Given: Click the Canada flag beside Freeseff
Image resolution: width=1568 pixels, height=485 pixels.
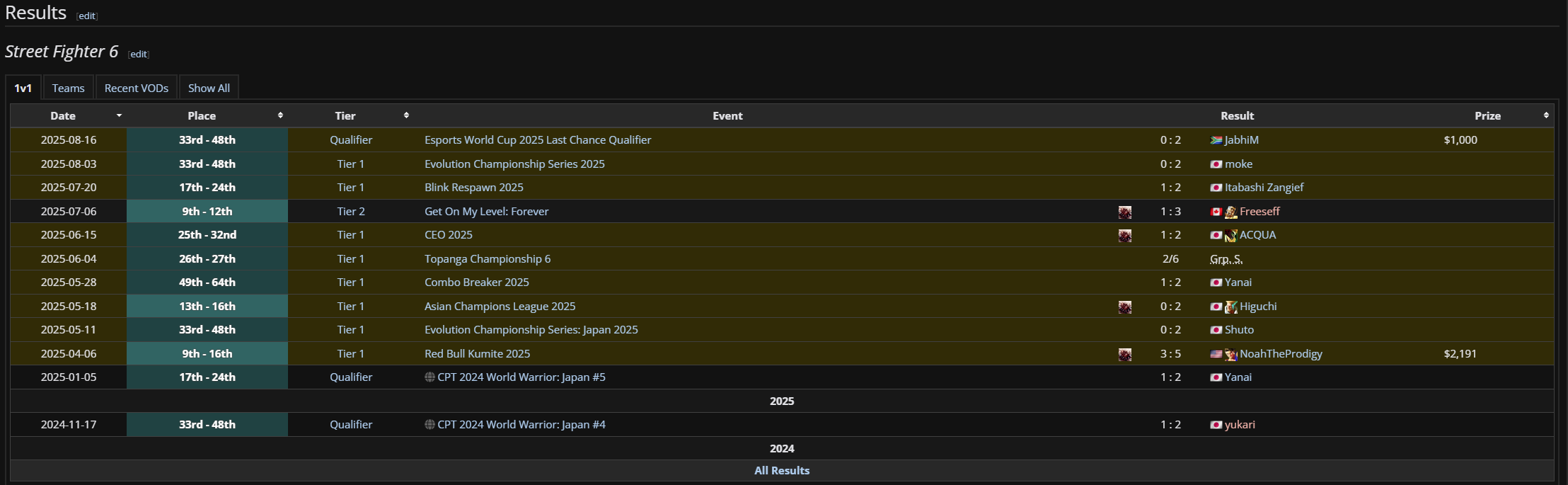Looking at the screenshot, I should tap(1216, 212).
